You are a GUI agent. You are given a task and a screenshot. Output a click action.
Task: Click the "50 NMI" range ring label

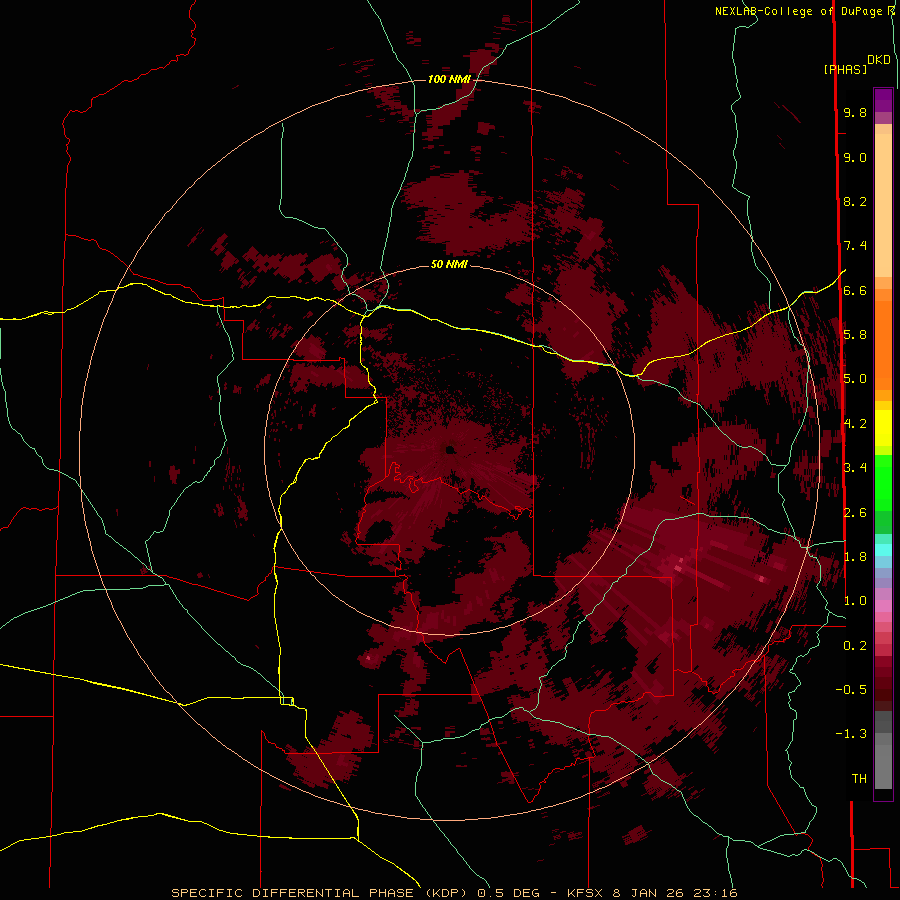point(449,264)
